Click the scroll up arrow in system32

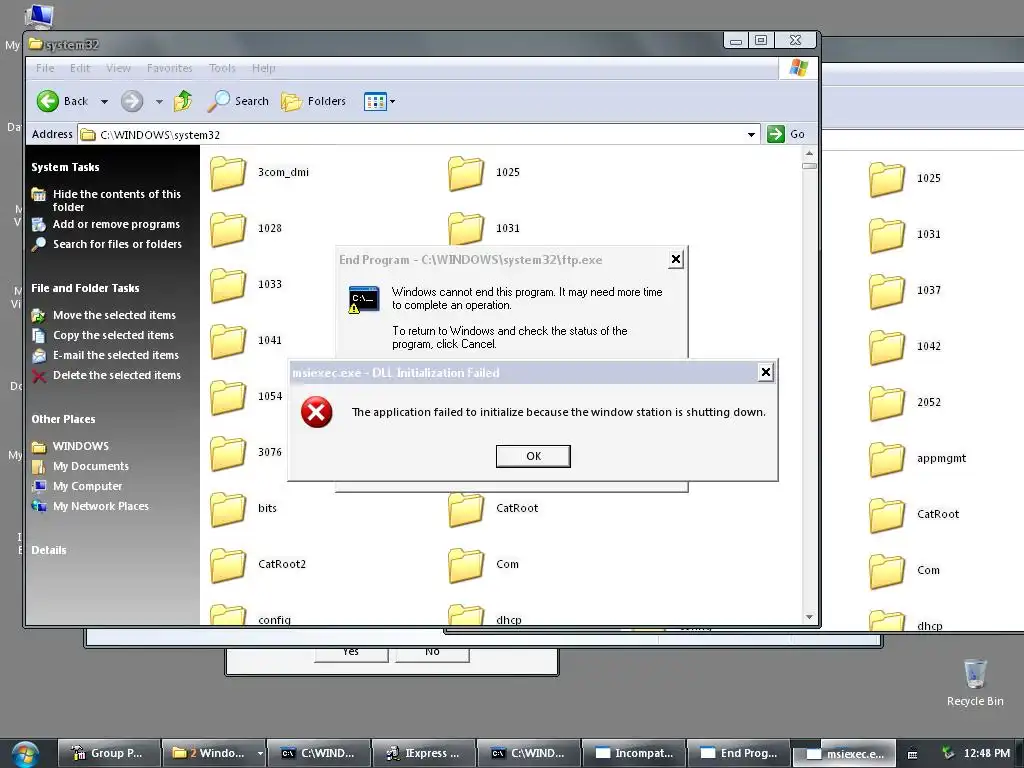tap(809, 153)
